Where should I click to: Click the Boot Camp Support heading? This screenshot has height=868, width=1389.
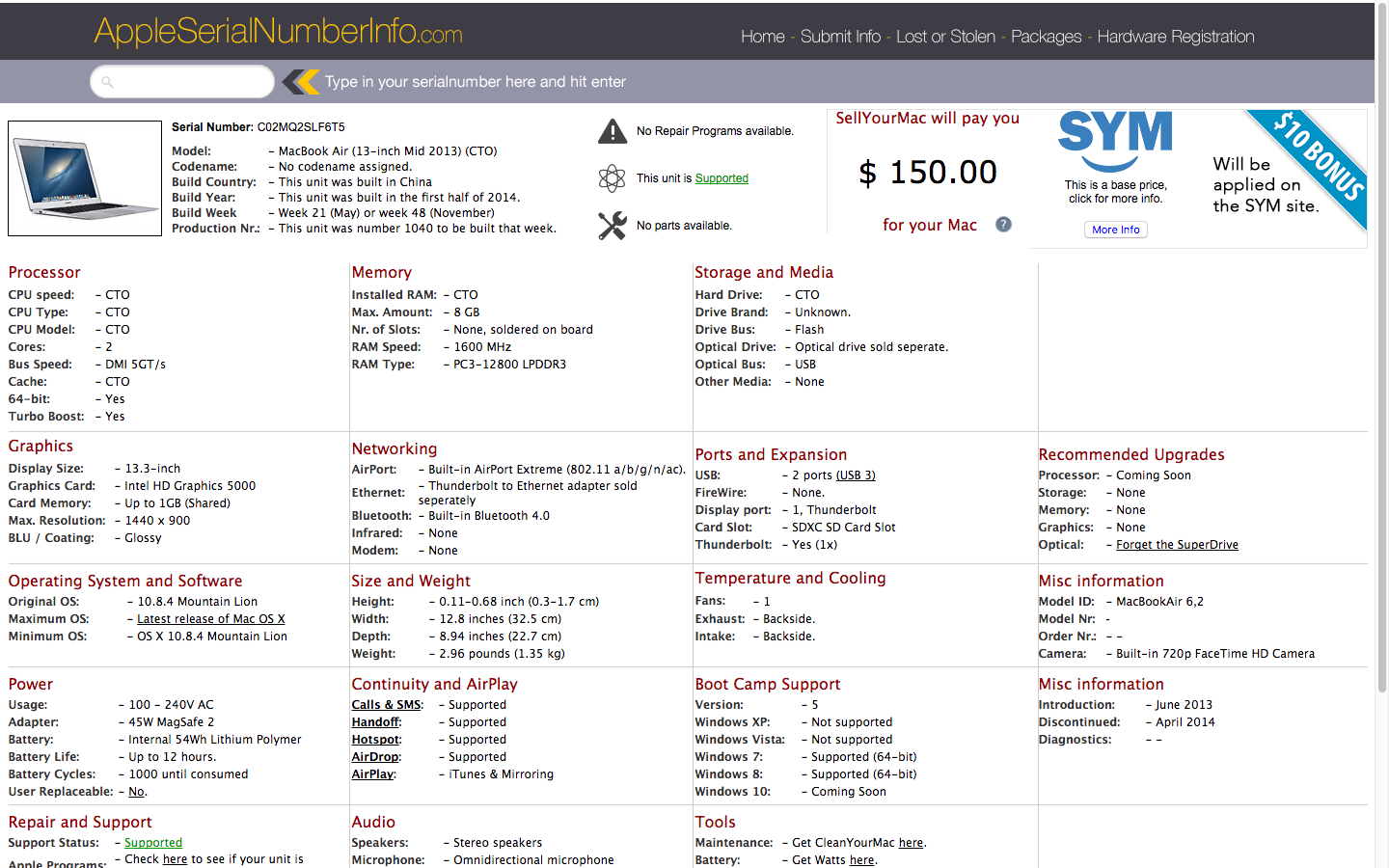pos(768,685)
